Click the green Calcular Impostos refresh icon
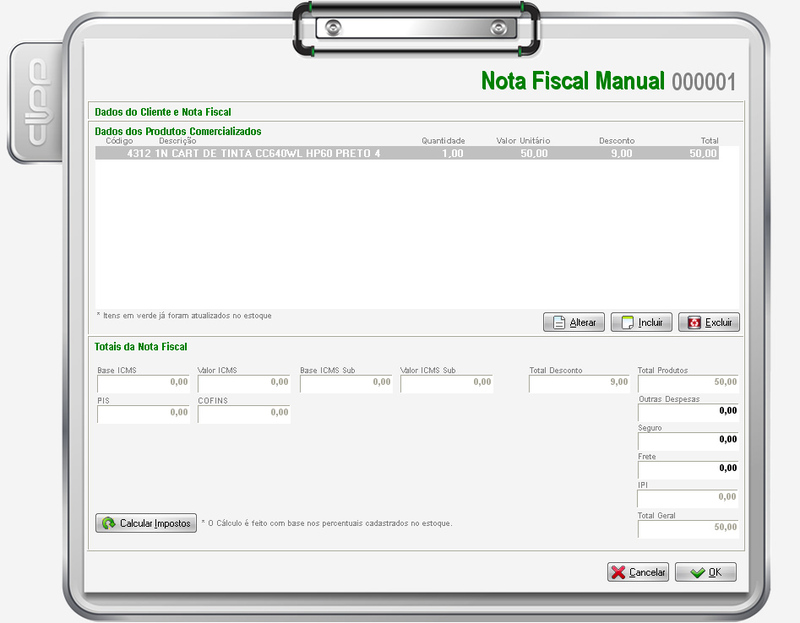800x623 pixels. click(x=108, y=523)
